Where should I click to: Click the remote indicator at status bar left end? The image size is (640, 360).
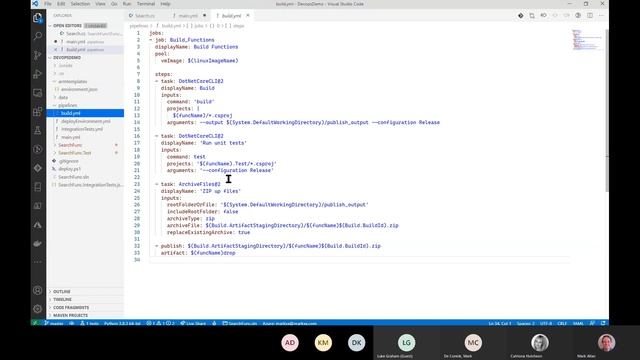pyautogui.click(x=36, y=323)
